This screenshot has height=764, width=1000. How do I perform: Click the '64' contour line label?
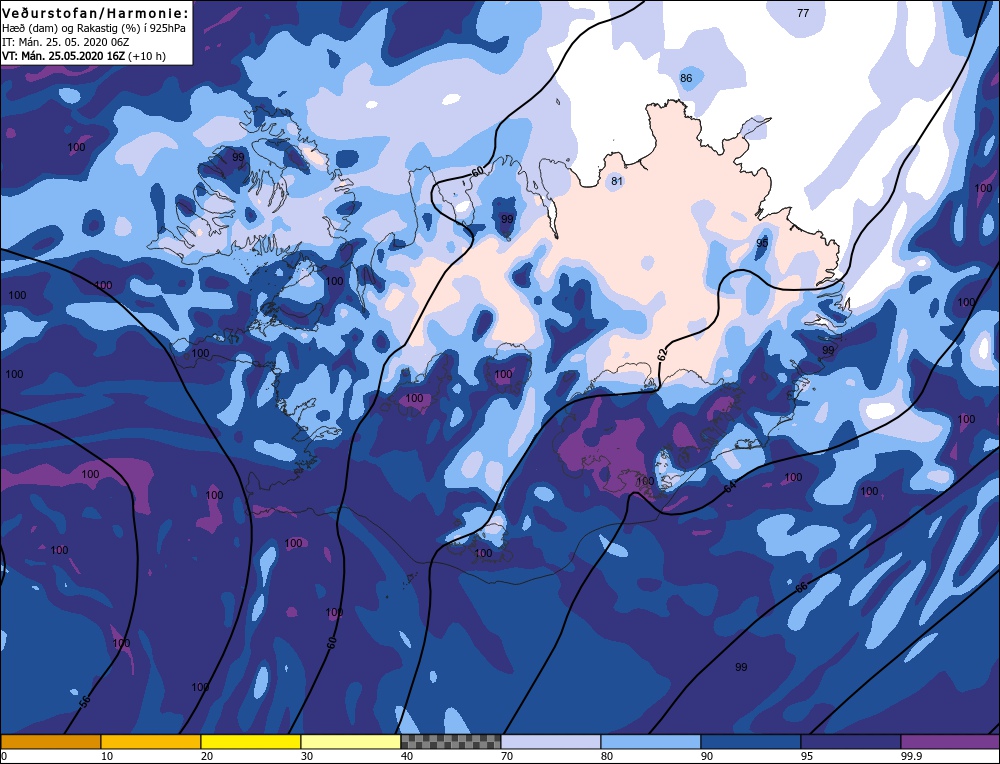click(730, 487)
